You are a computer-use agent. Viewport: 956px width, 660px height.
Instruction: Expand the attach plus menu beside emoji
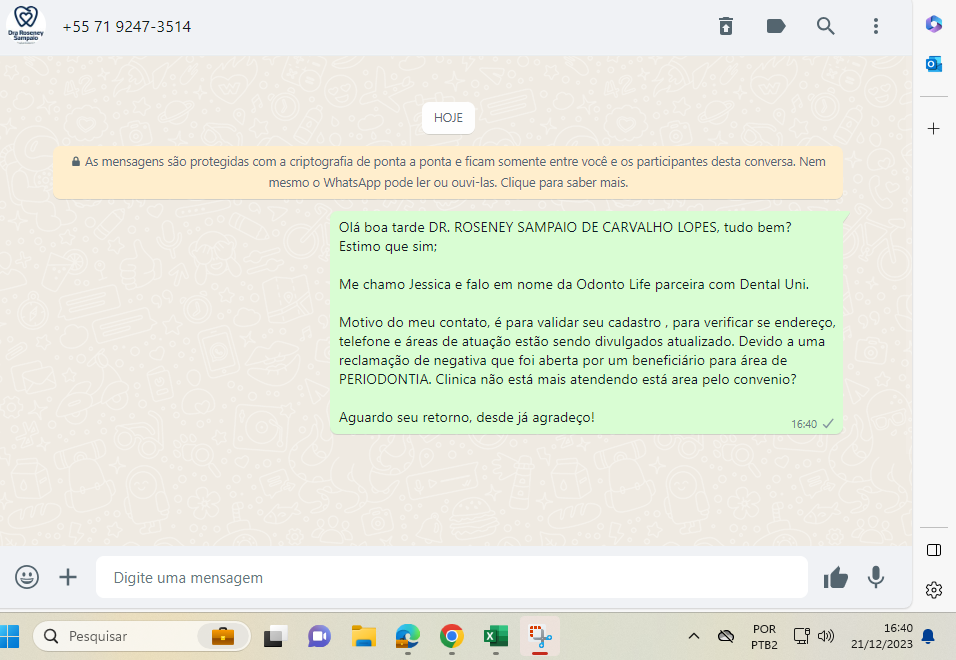[x=68, y=577]
